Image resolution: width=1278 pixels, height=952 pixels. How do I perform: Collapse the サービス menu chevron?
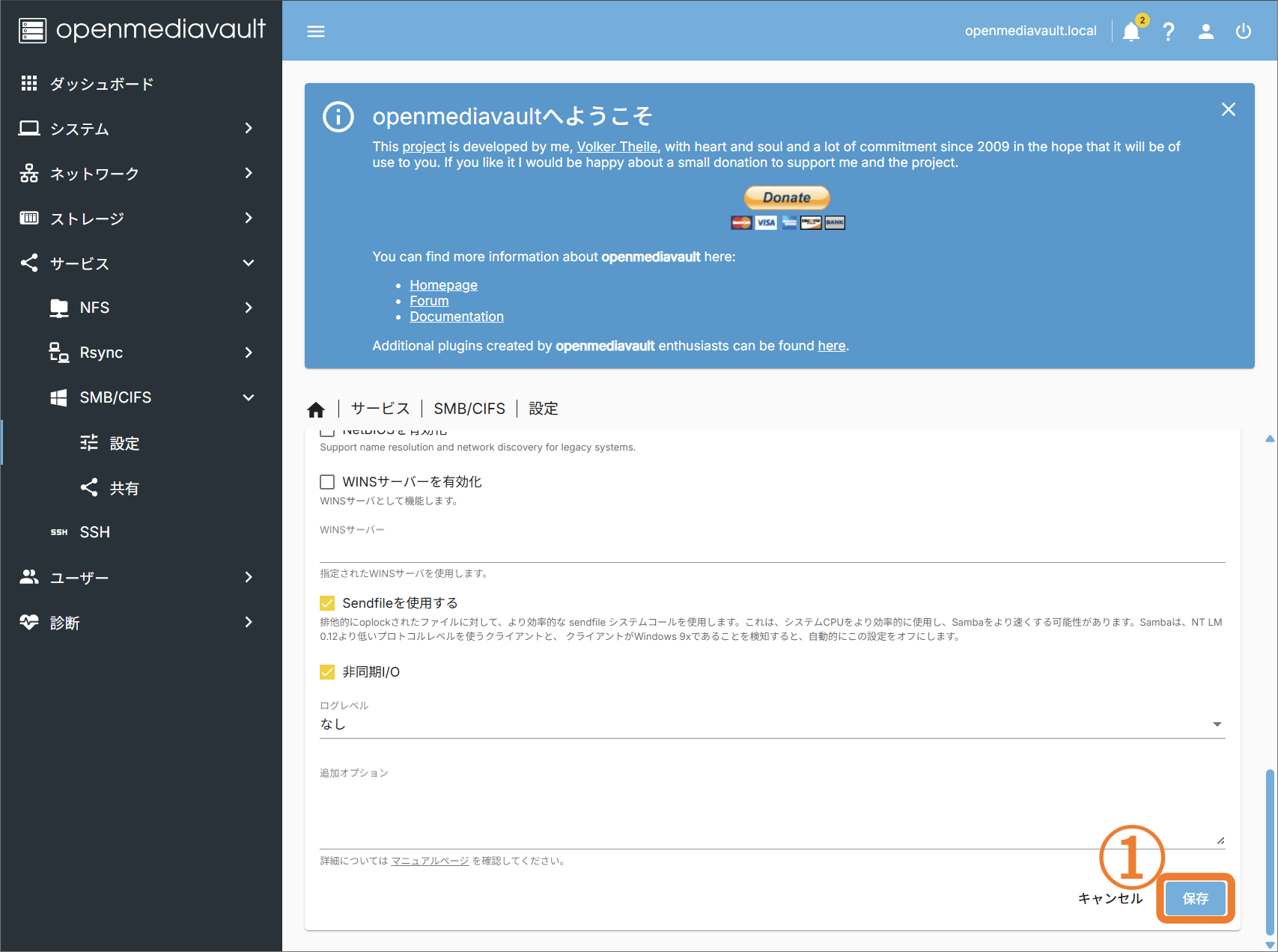tap(249, 263)
